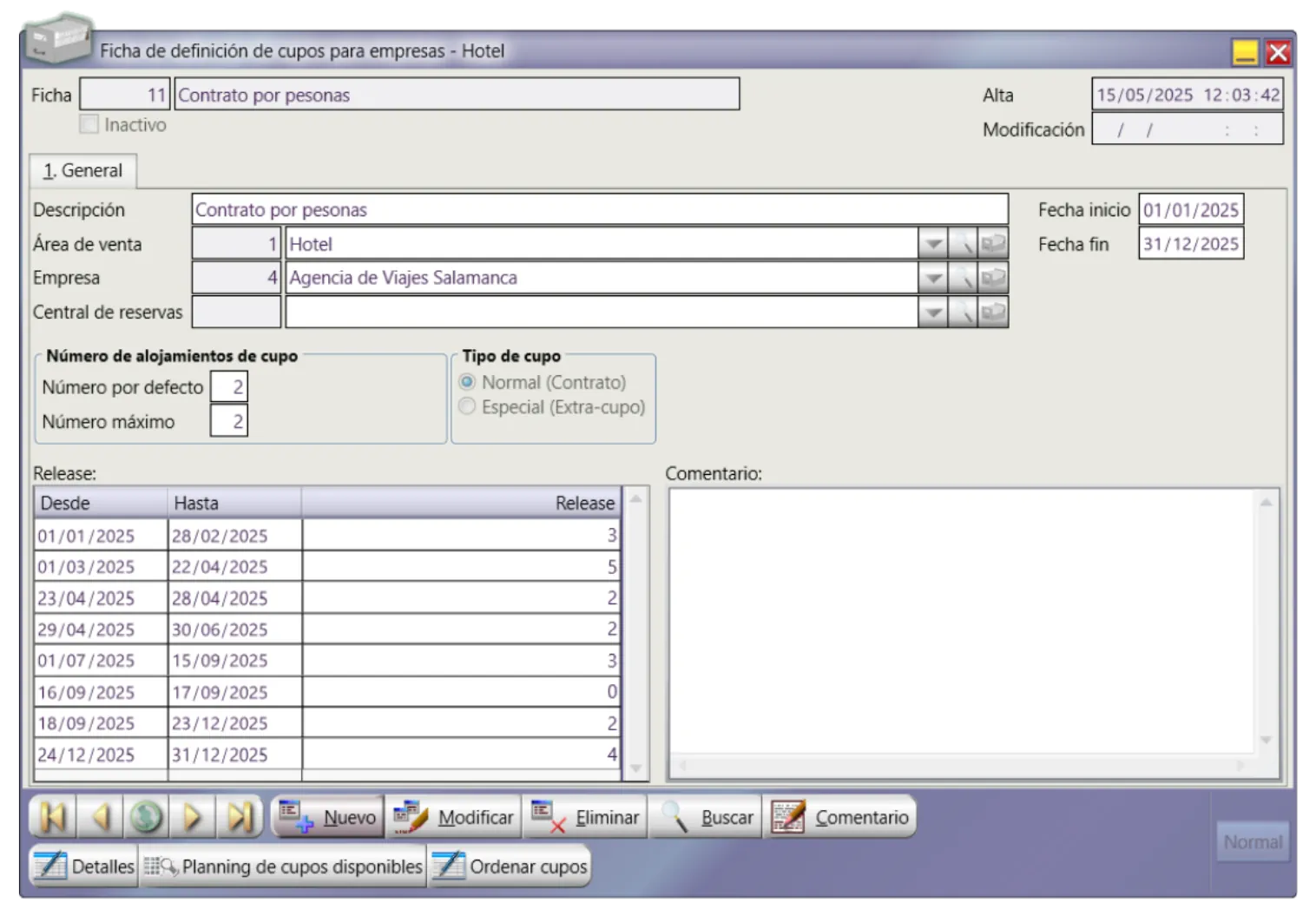This screenshot has width=1316, height=903.
Task: Jump to the last record icon
Action: point(239,817)
